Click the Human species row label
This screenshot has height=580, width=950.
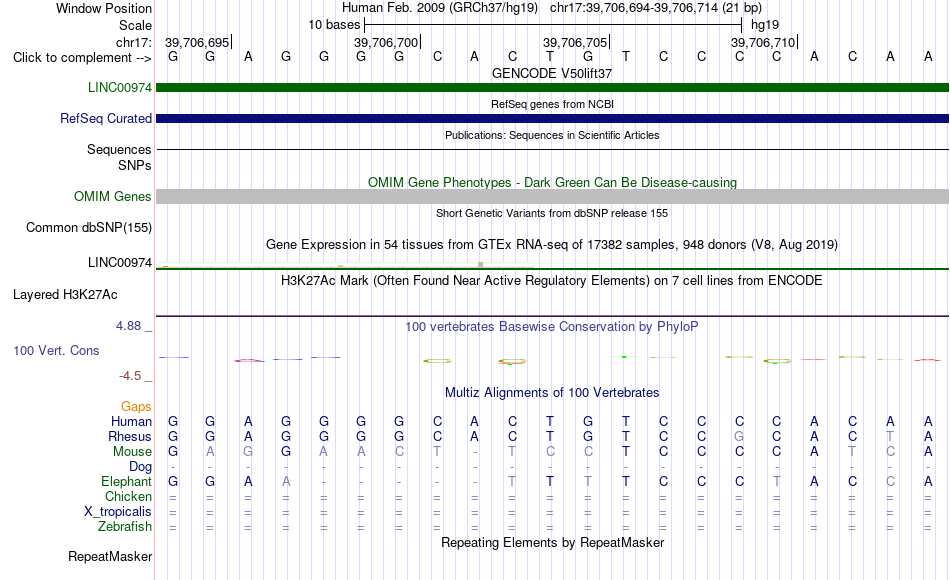131,422
